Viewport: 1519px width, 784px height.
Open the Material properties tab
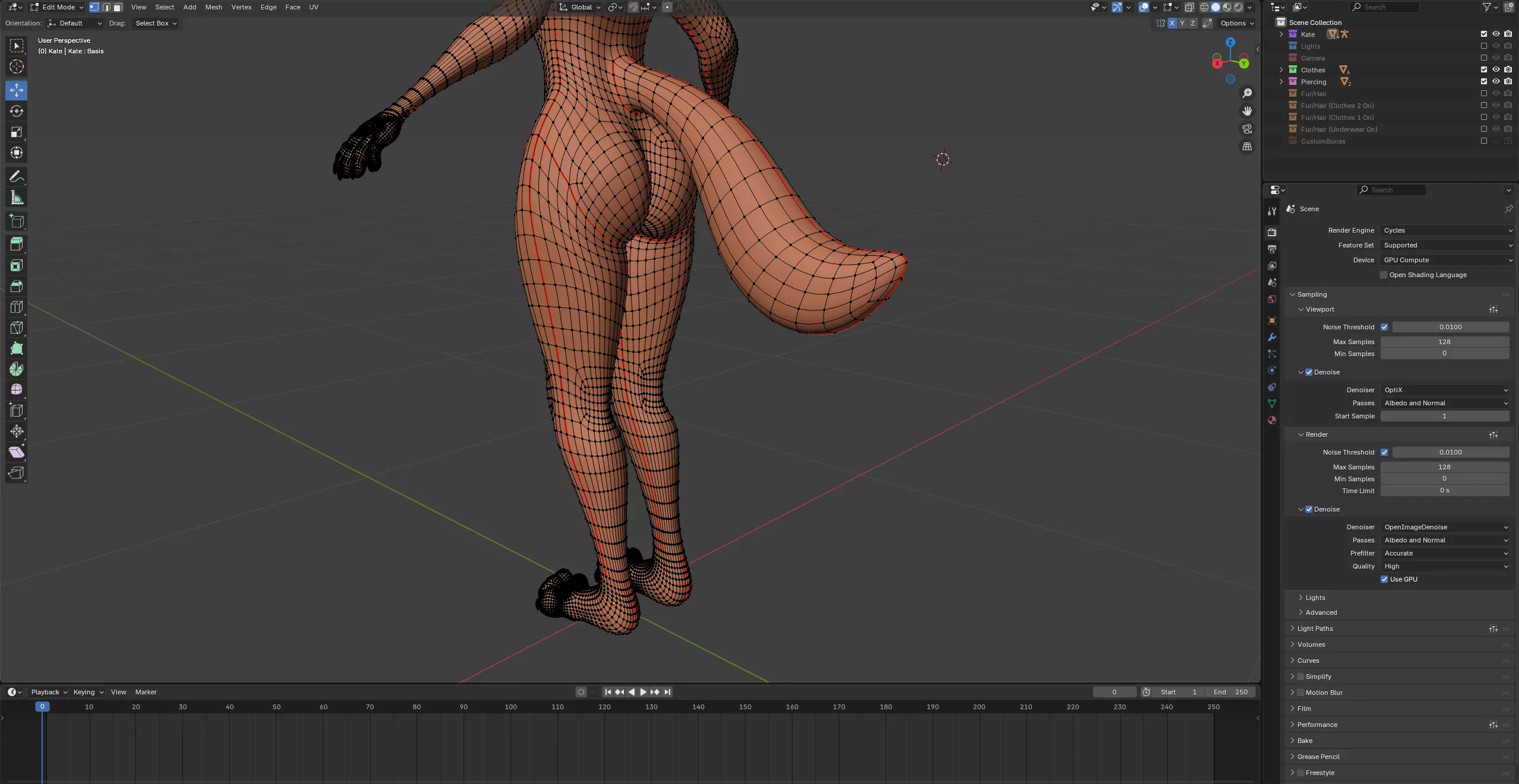click(1271, 420)
